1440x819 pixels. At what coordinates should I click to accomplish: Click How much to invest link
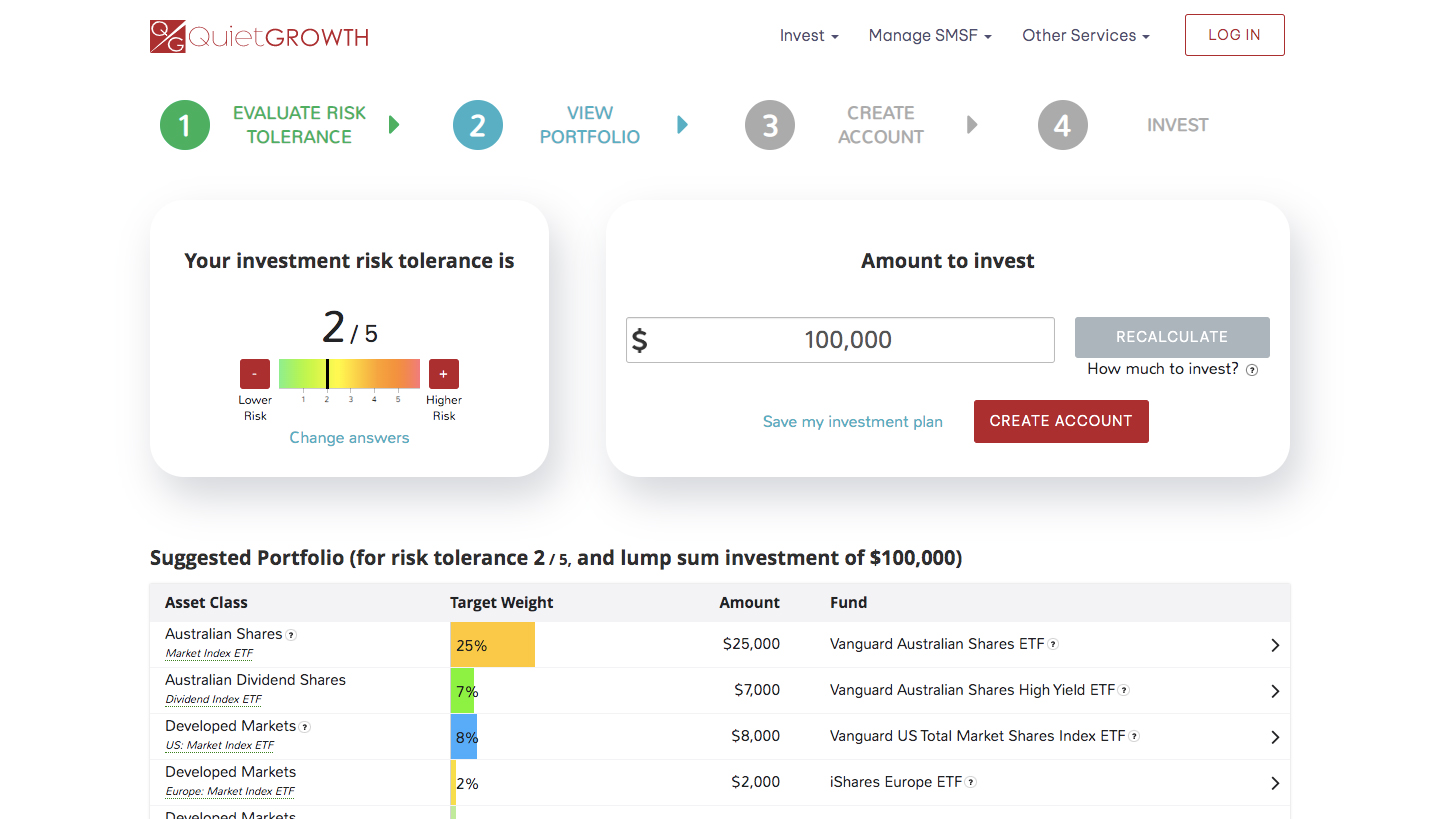(x=1163, y=369)
